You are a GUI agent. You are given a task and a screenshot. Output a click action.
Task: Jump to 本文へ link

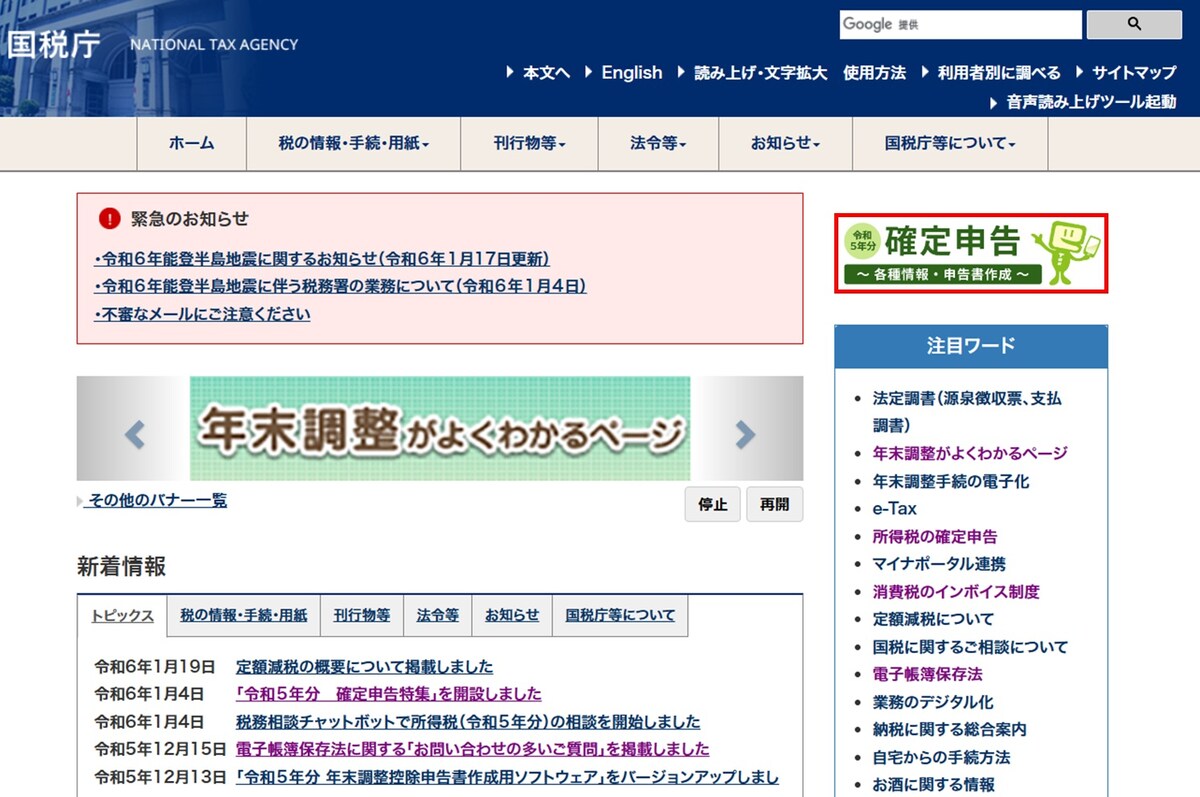point(546,73)
